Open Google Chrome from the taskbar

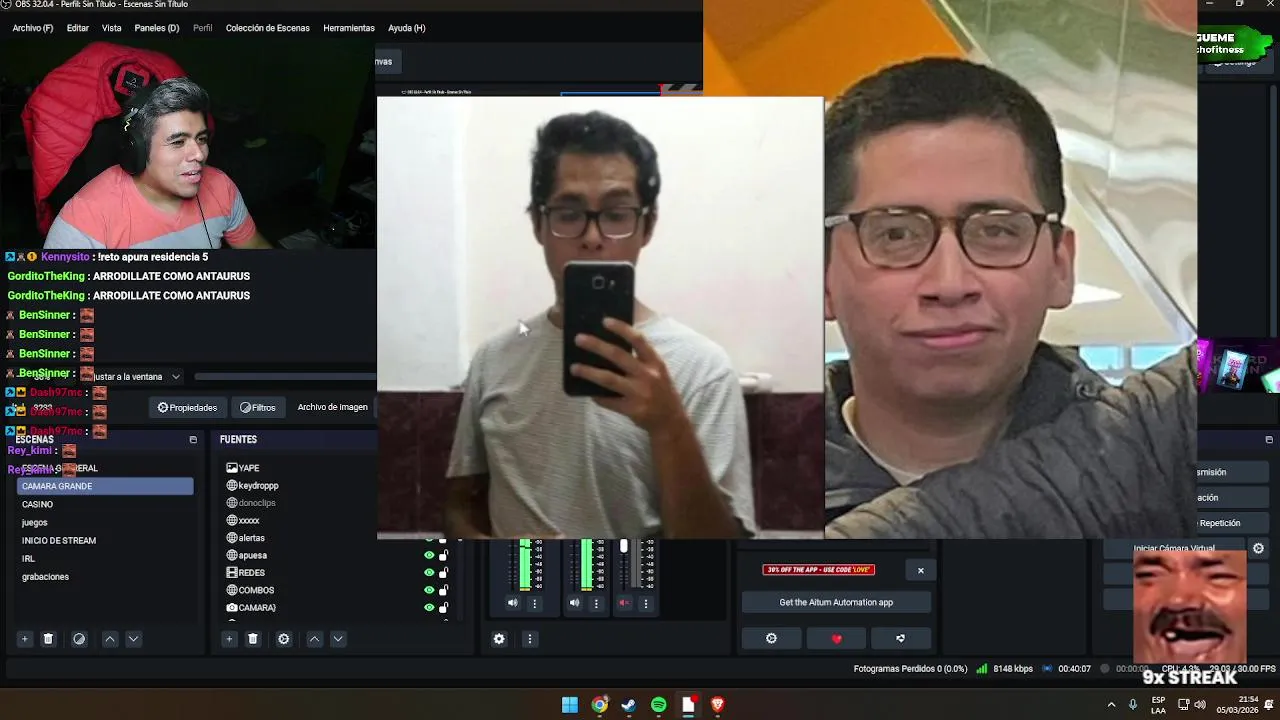599,705
